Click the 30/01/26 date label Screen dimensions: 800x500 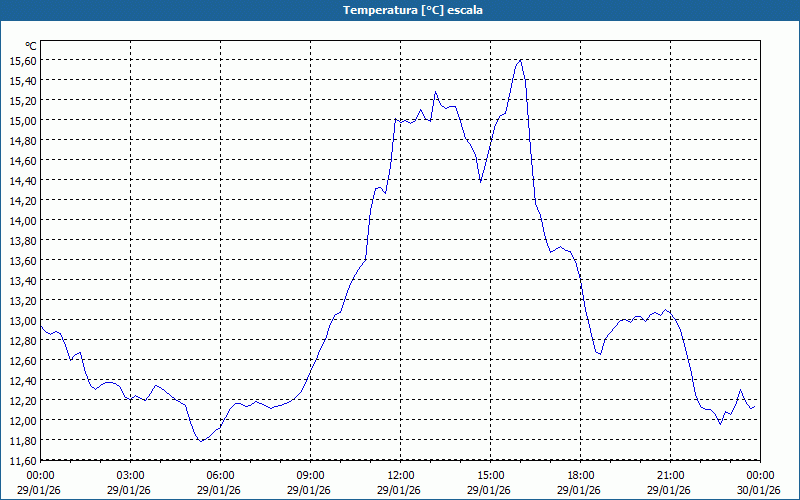click(x=759, y=490)
